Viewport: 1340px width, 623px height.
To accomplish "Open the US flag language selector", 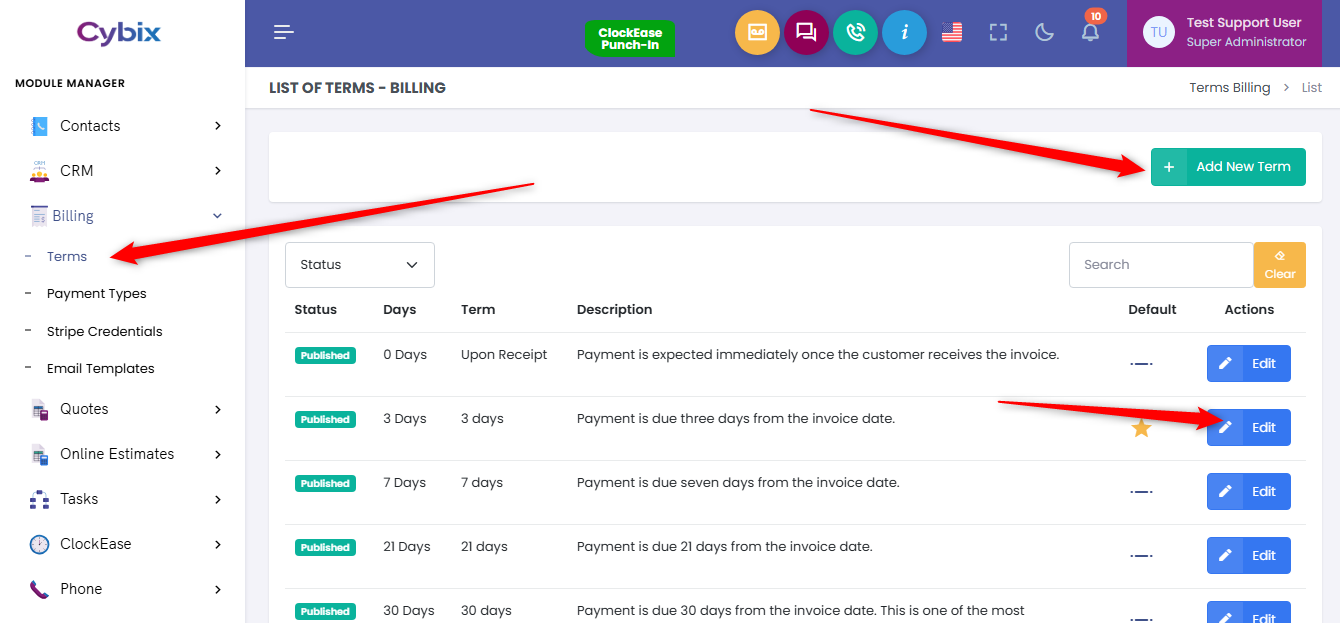I will (x=952, y=33).
